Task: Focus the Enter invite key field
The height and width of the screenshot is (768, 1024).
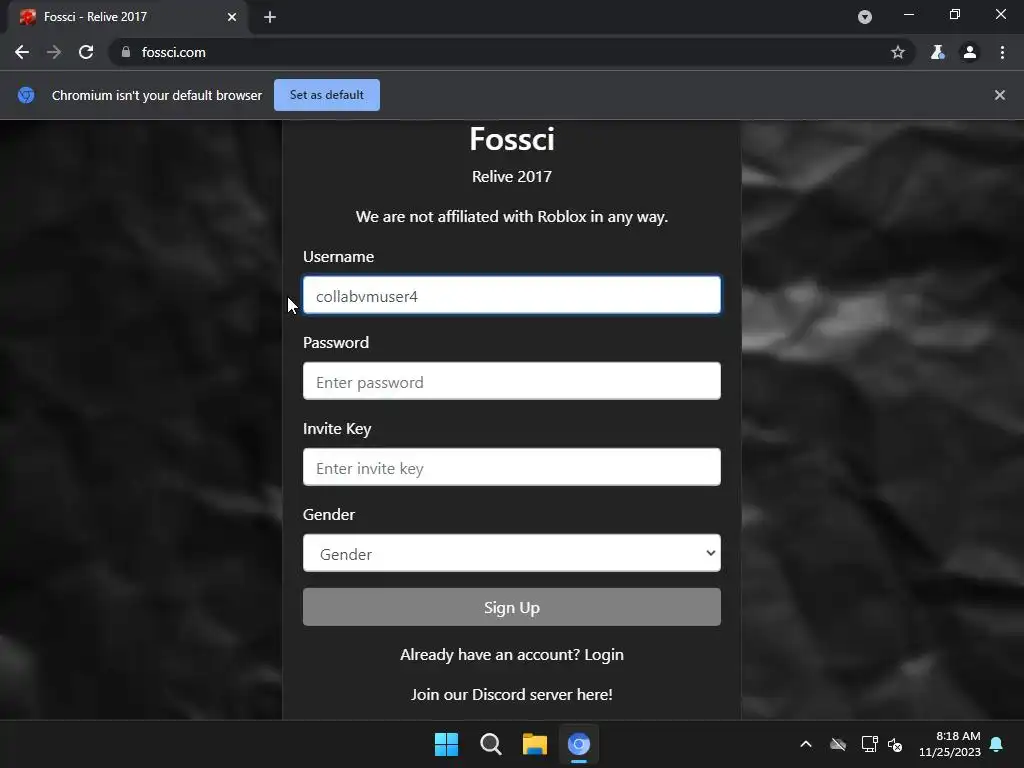Action: (511, 468)
